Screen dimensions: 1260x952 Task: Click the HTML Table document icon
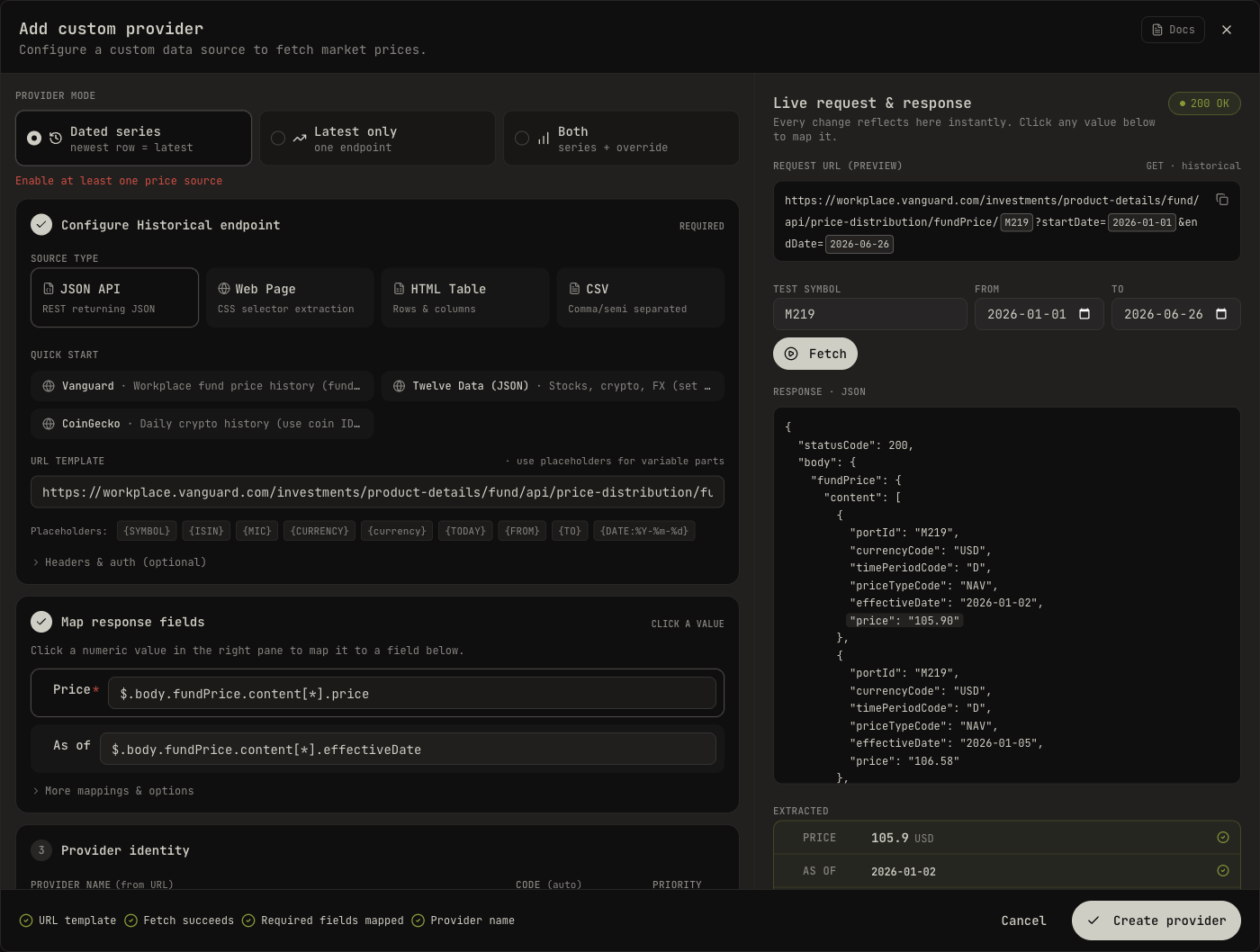tap(399, 289)
